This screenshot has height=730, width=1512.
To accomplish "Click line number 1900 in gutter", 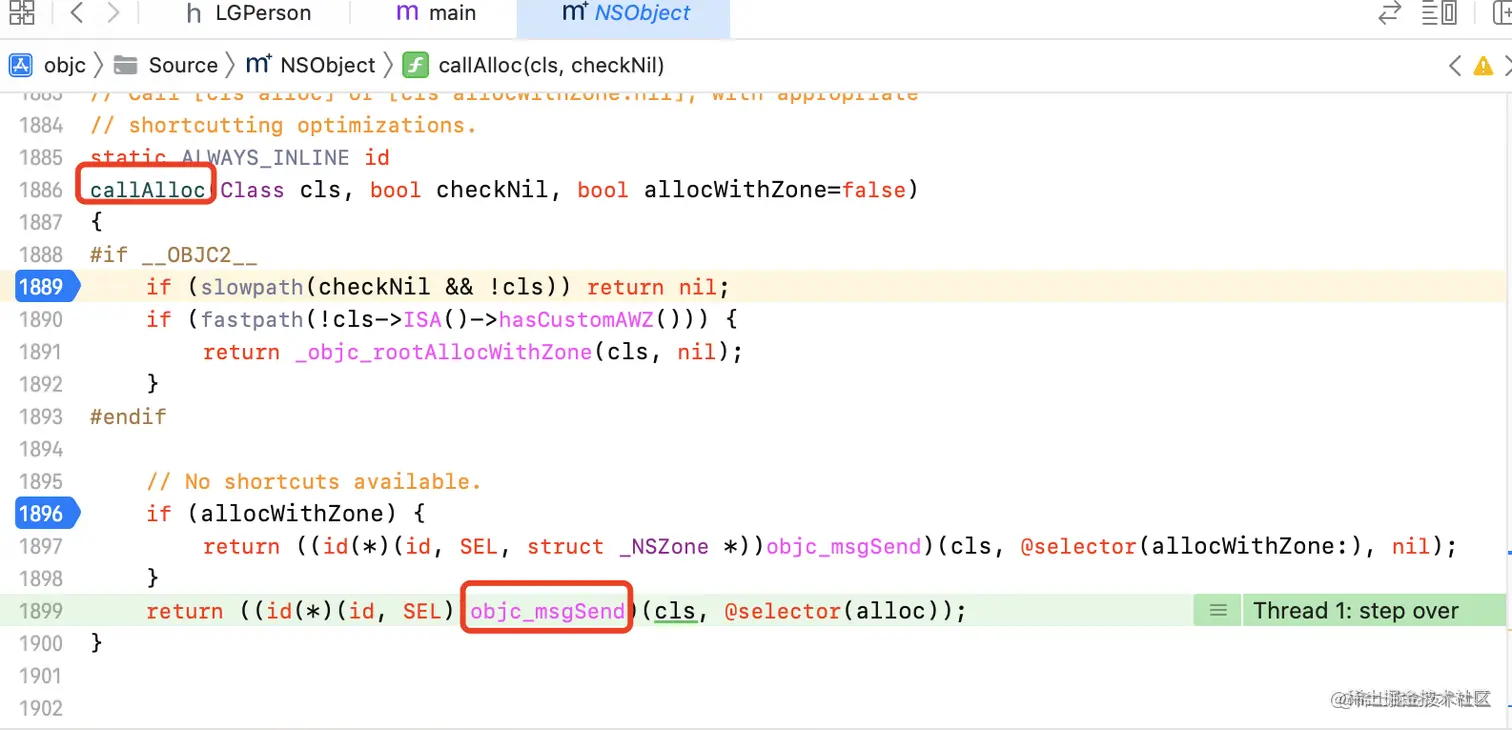I will pos(41,643).
